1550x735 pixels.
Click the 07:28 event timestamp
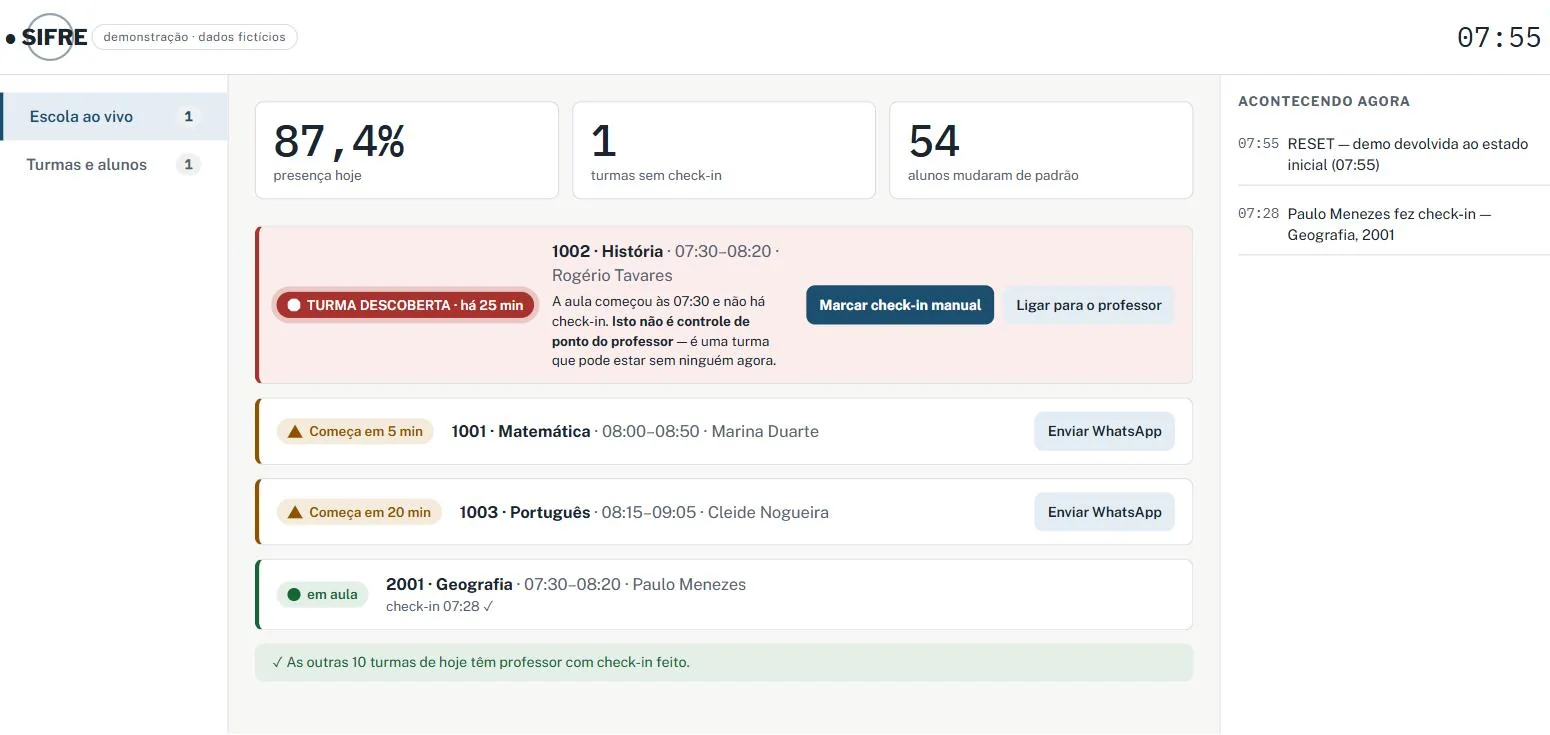pyautogui.click(x=1258, y=214)
